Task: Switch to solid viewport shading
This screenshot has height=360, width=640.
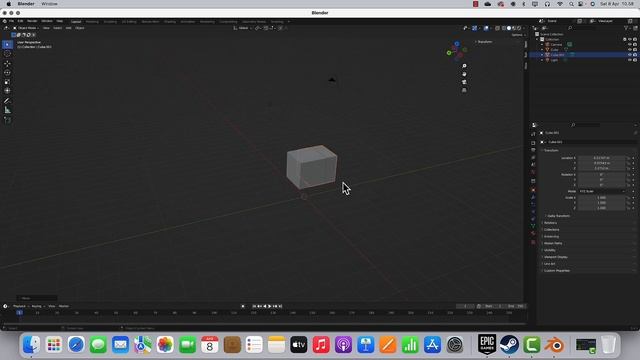Action: point(509,28)
